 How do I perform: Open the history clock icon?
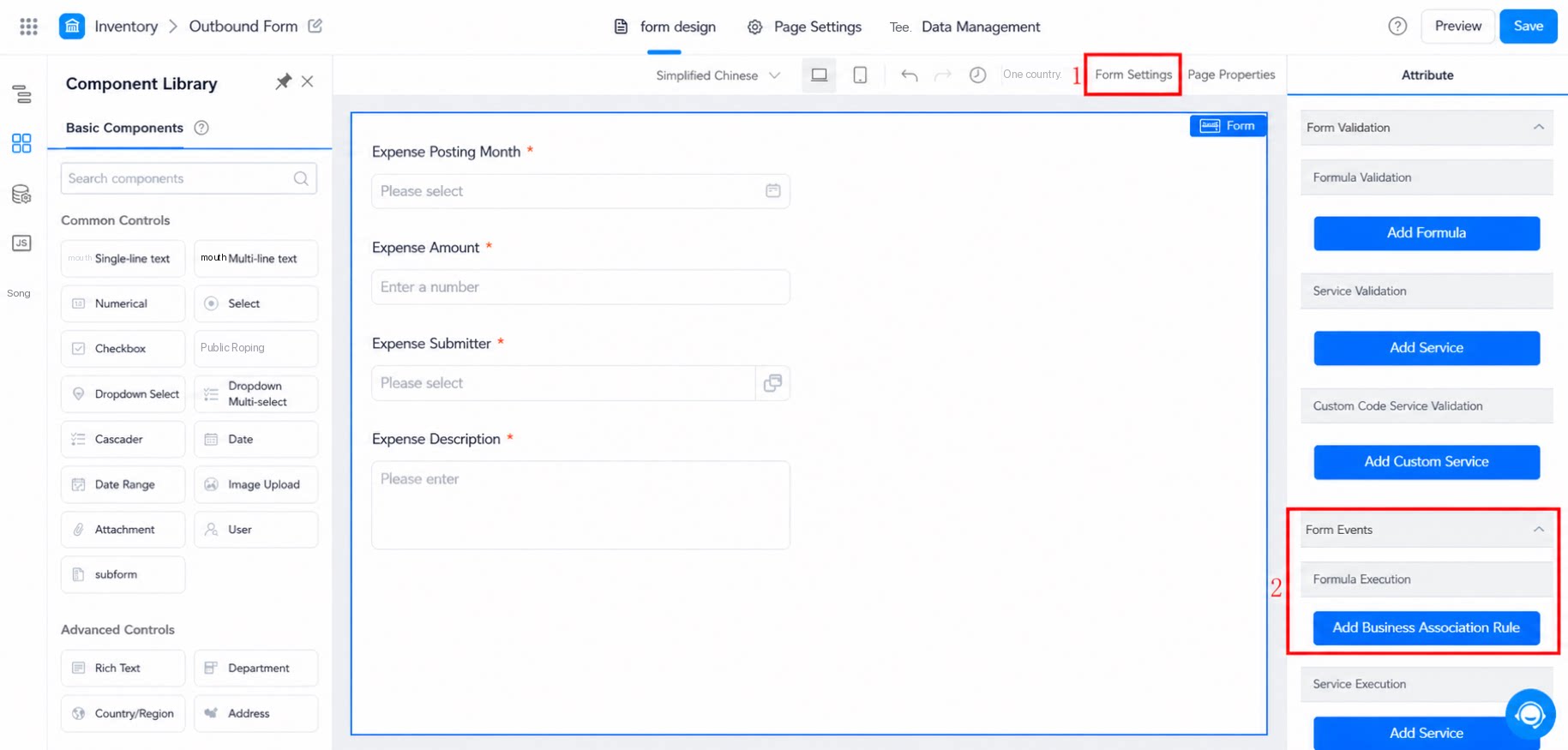pyautogui.click(x=977, y=75)
